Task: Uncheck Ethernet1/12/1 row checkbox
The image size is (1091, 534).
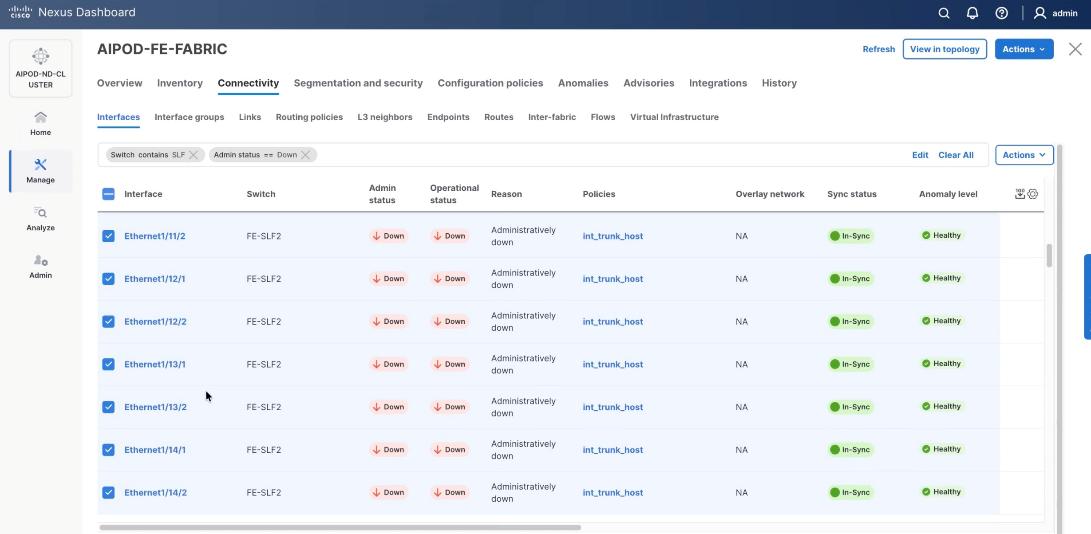Action: 109,278
